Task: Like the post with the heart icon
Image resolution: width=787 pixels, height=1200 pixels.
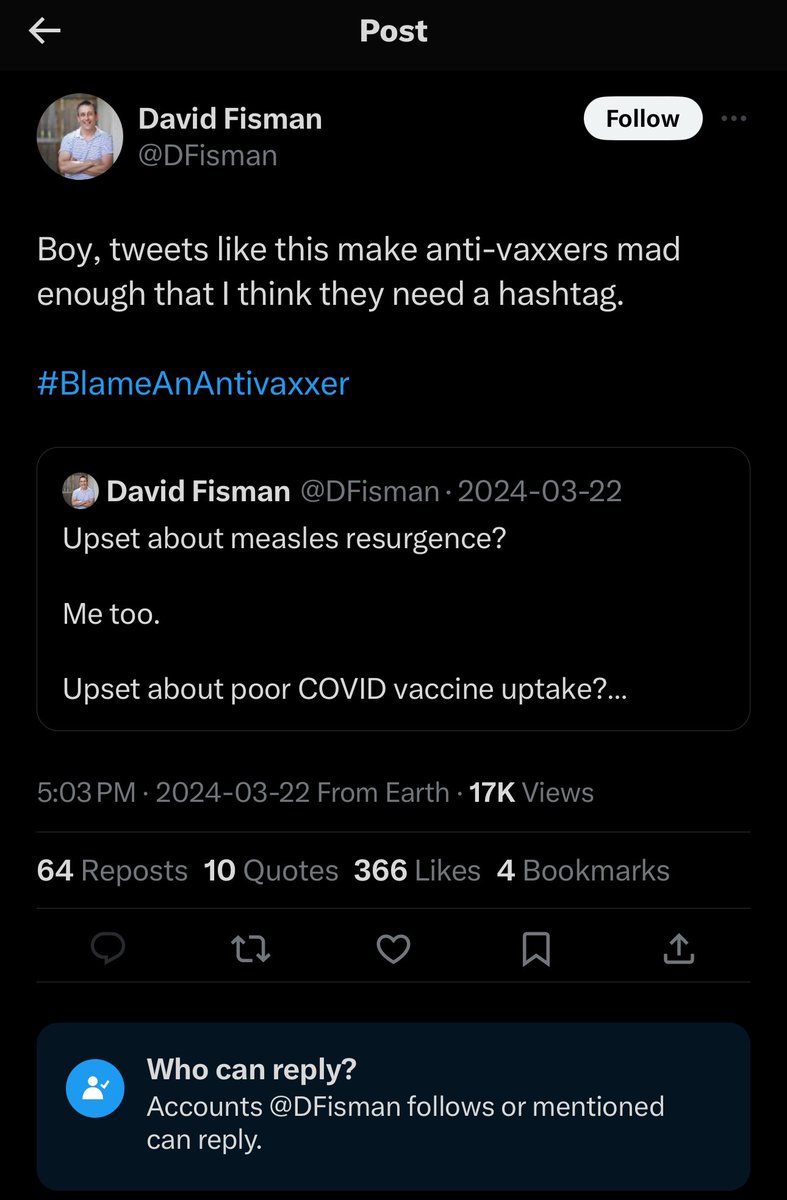Action: point(393,948)
